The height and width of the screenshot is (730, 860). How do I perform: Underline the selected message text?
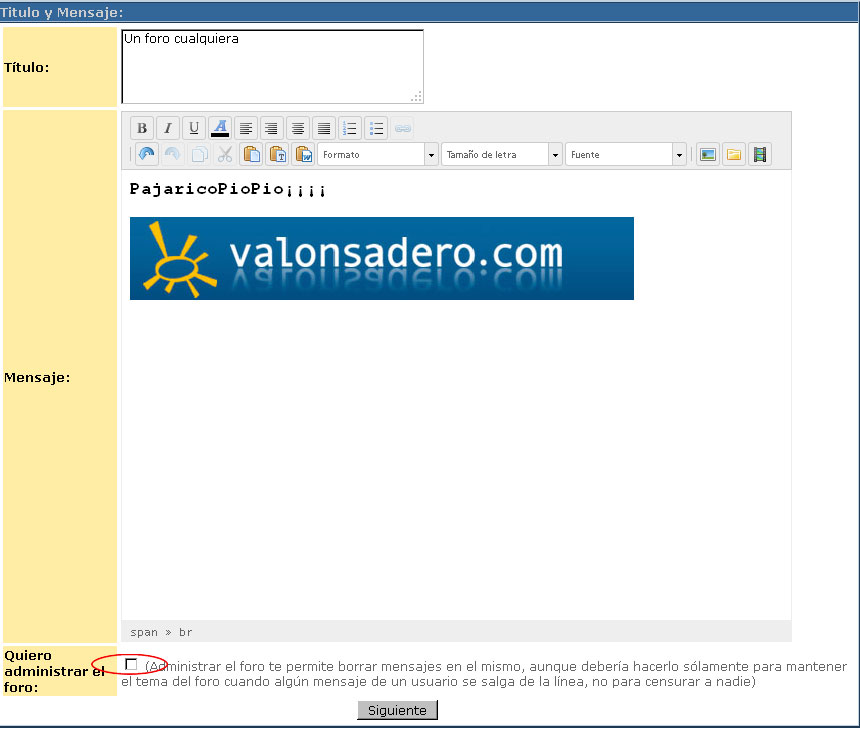[194, 128]
